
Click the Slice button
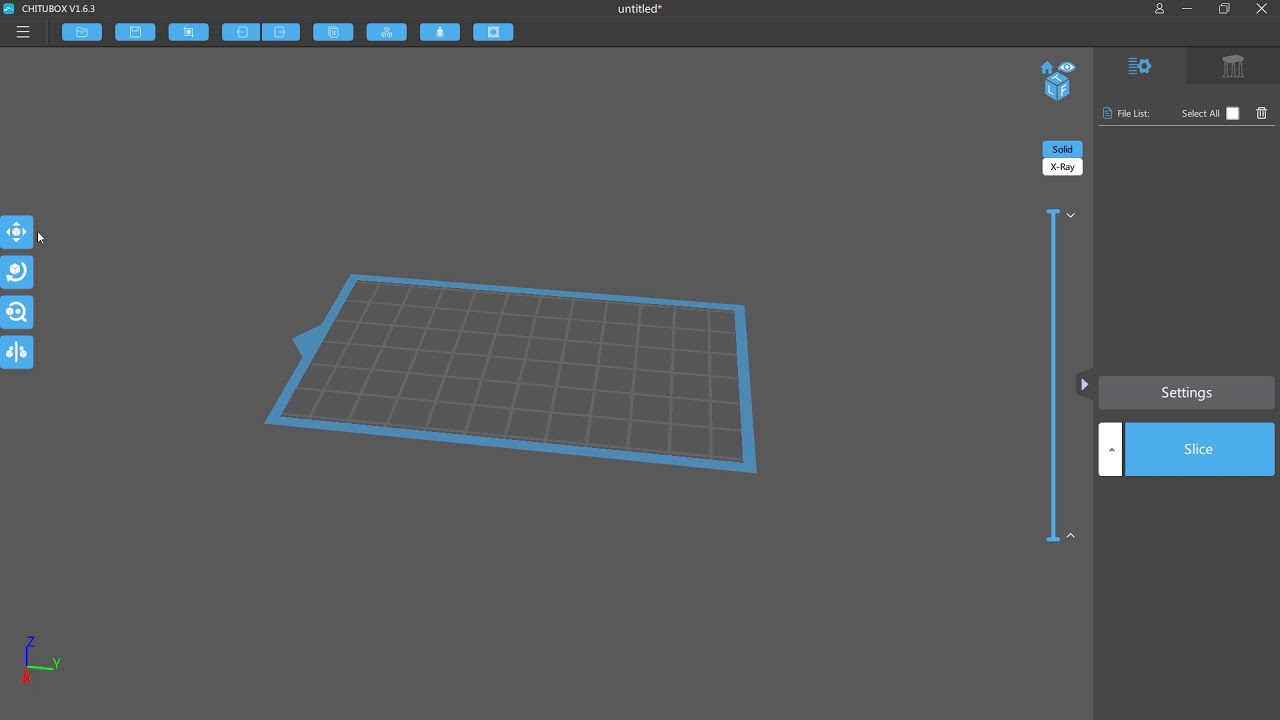[1200, 449]
